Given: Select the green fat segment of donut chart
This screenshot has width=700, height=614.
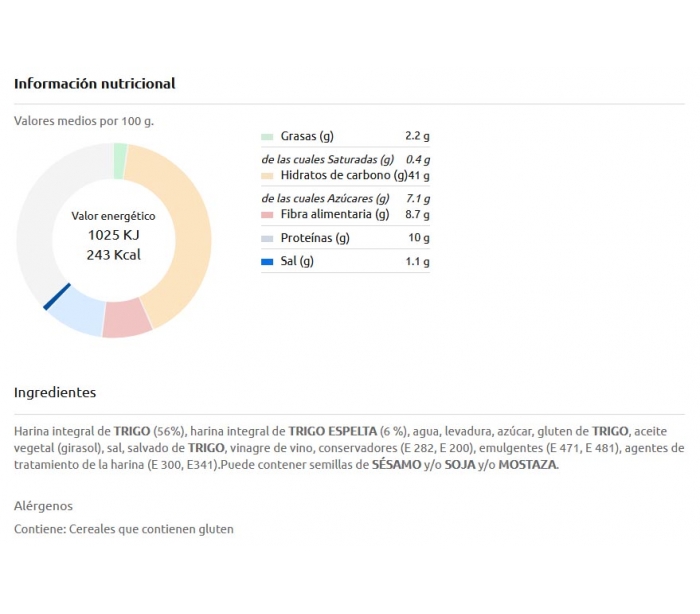Looking at the screenshot, I should coord(120,161).
